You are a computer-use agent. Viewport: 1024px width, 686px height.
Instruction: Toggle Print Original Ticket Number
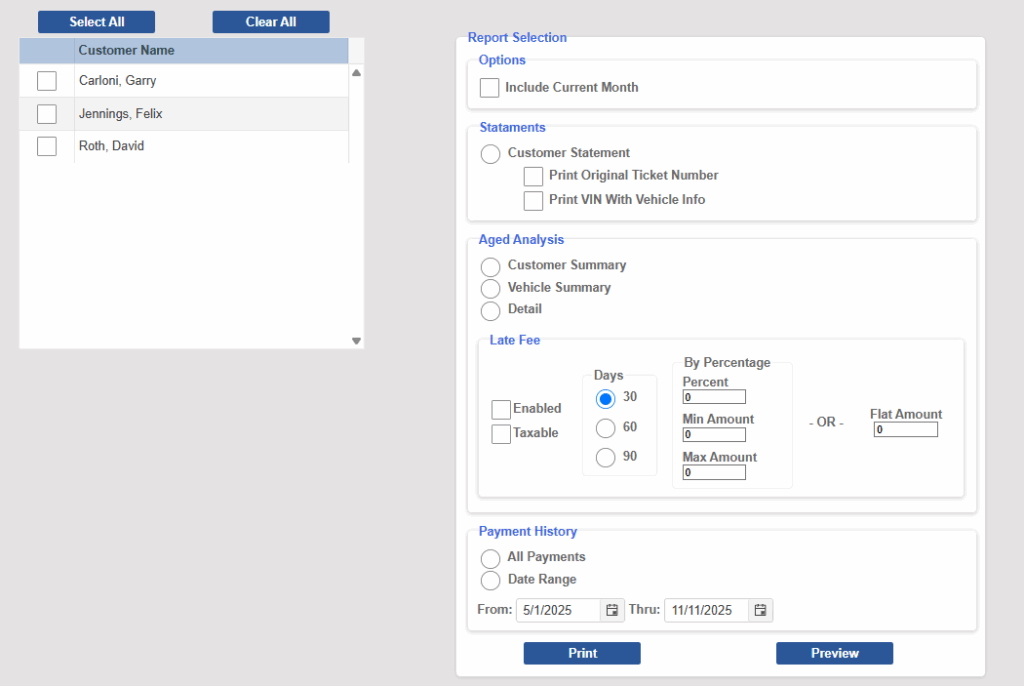[x=533, y=176]
